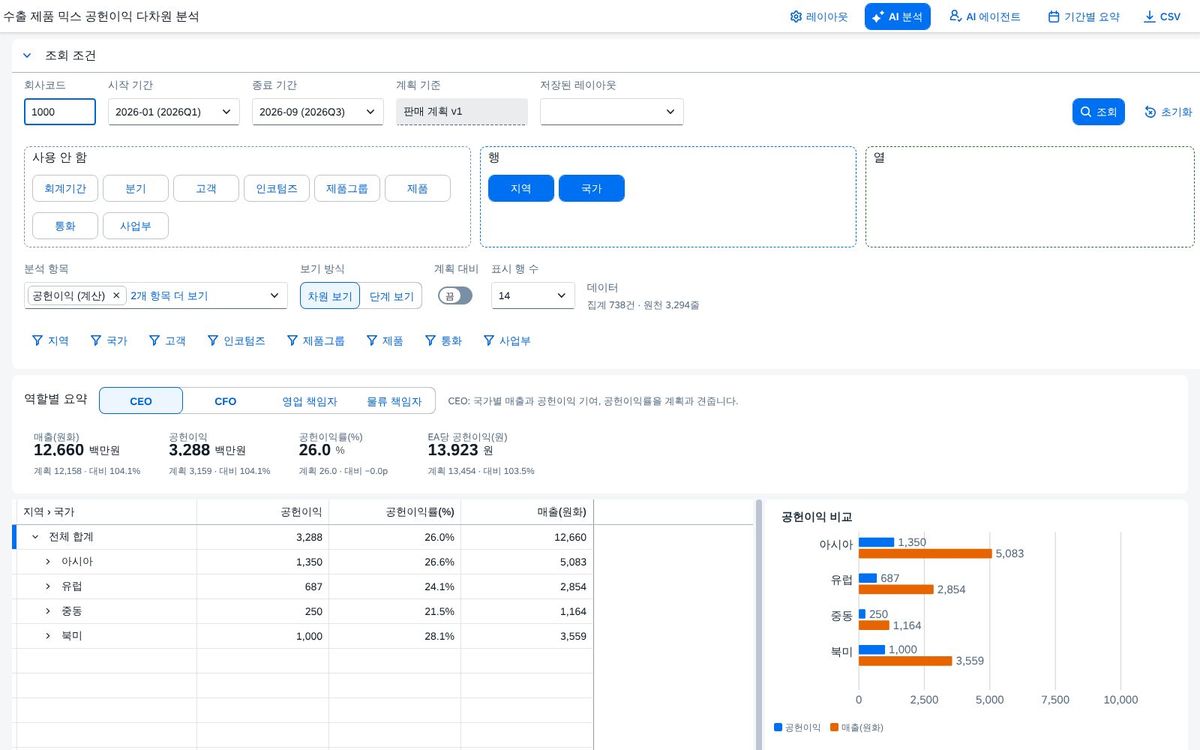
Task: Expand the 북미 region row
Action: (48, 636)
